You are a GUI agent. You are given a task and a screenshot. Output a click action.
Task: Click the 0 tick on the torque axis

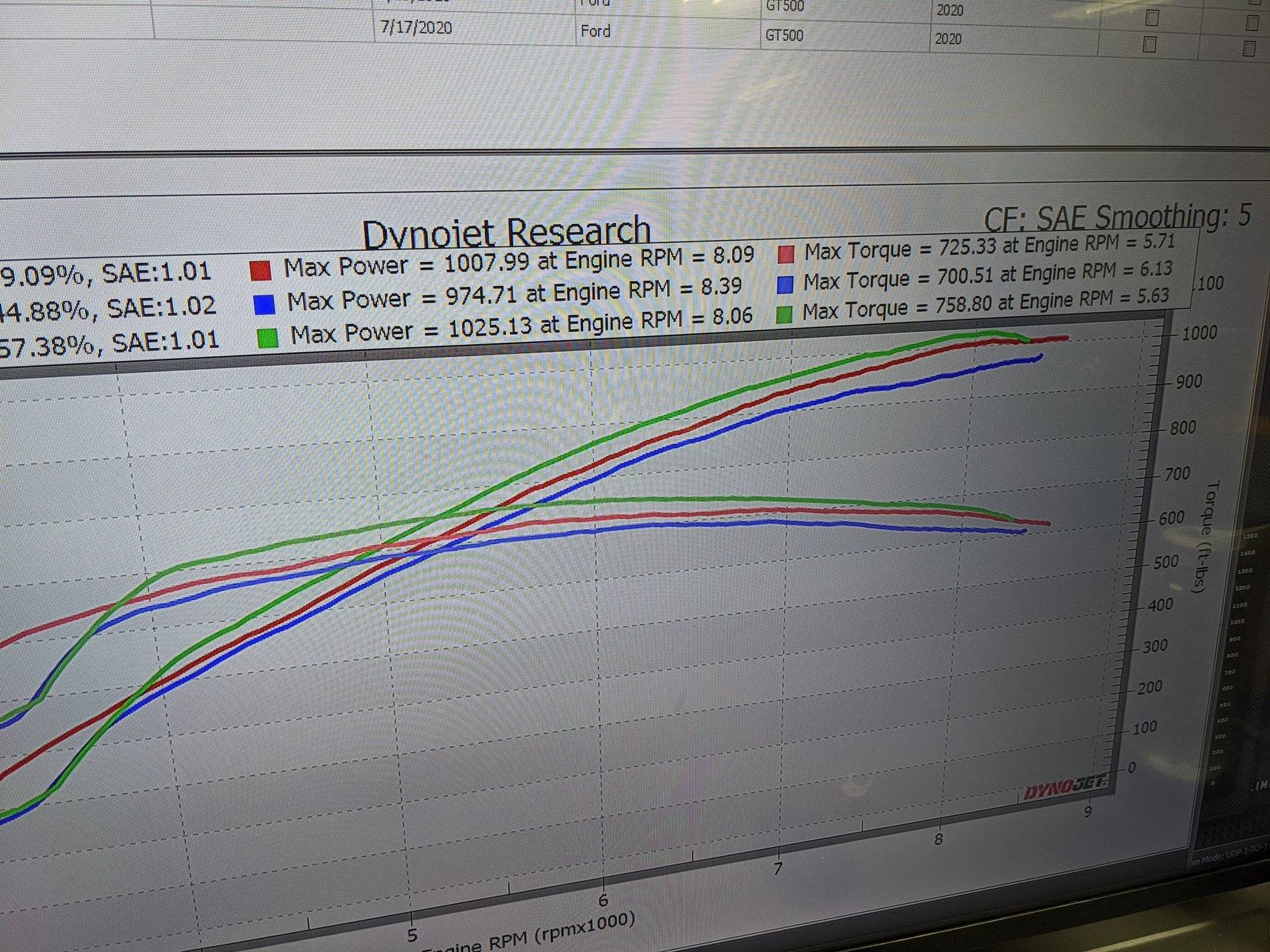[1131, 768]
